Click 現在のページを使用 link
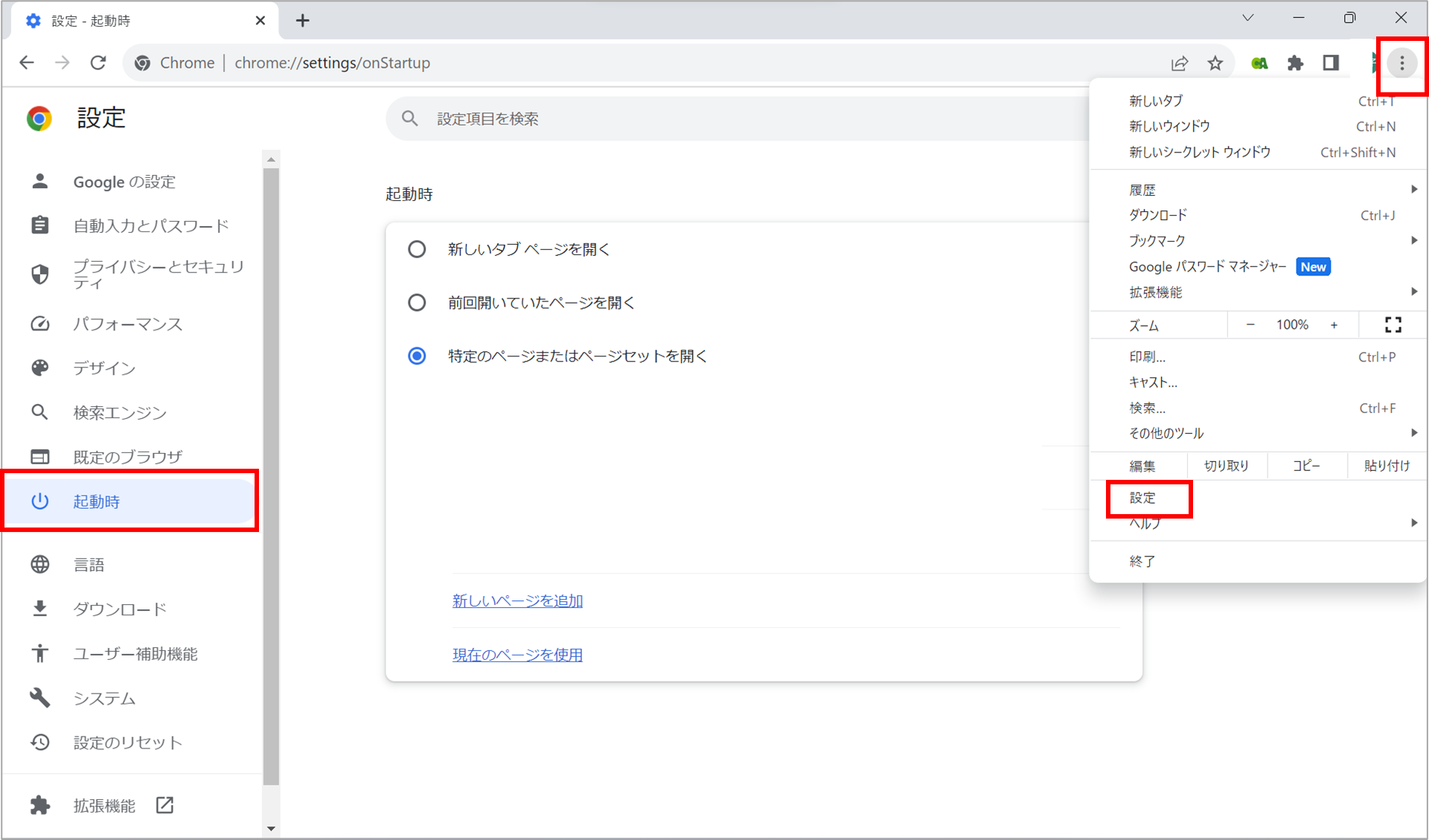 [x=517, y=655]
